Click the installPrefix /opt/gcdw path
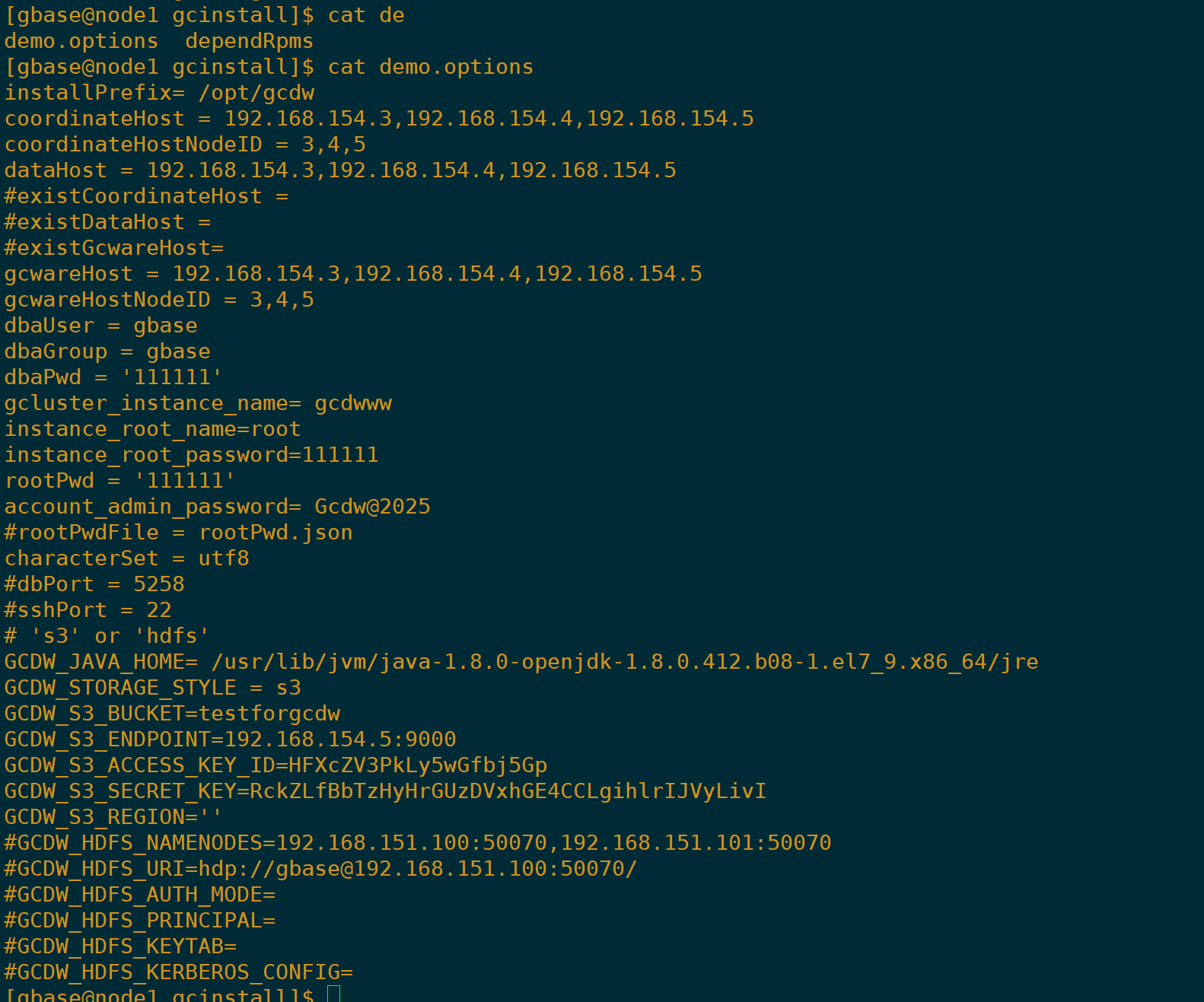The width and height of the screenshot is (1204, 1002). (256, 93)
